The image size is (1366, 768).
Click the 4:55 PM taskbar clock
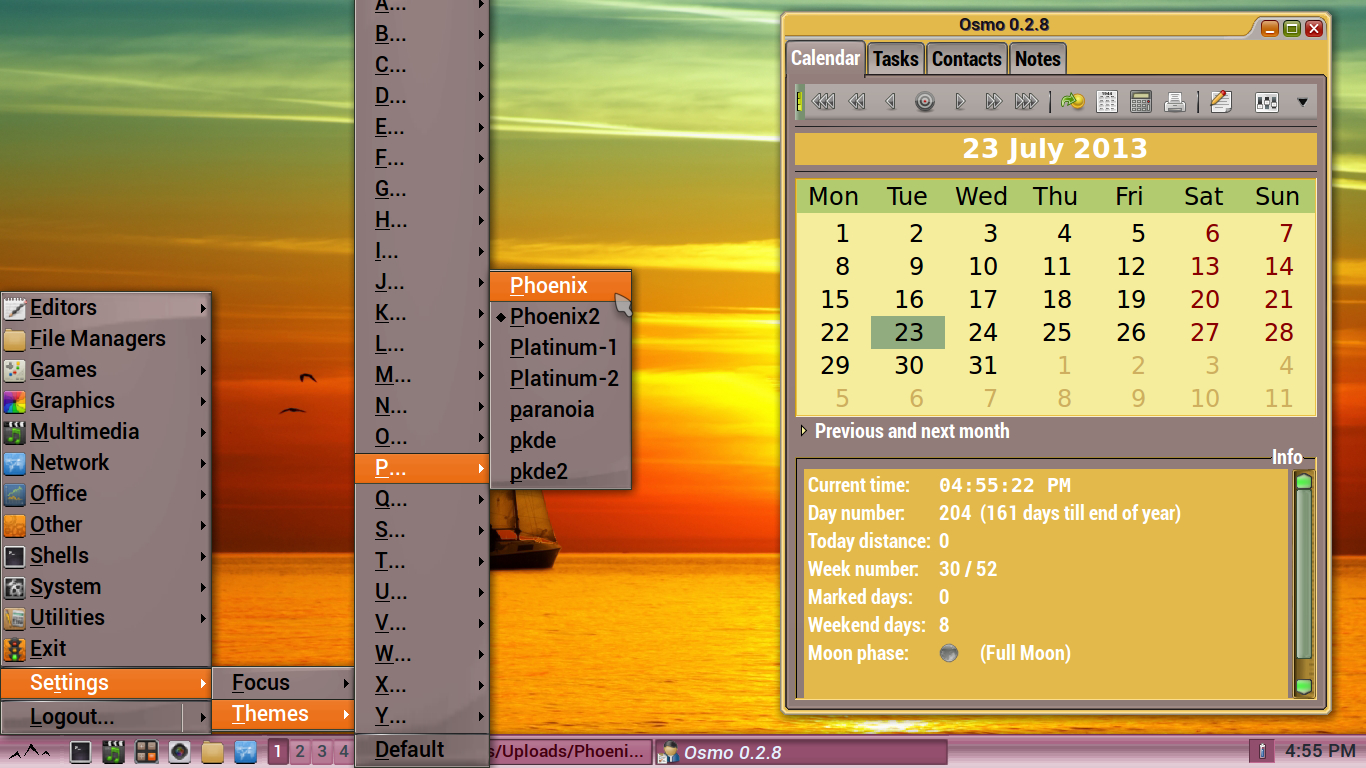click(1321, 750)
